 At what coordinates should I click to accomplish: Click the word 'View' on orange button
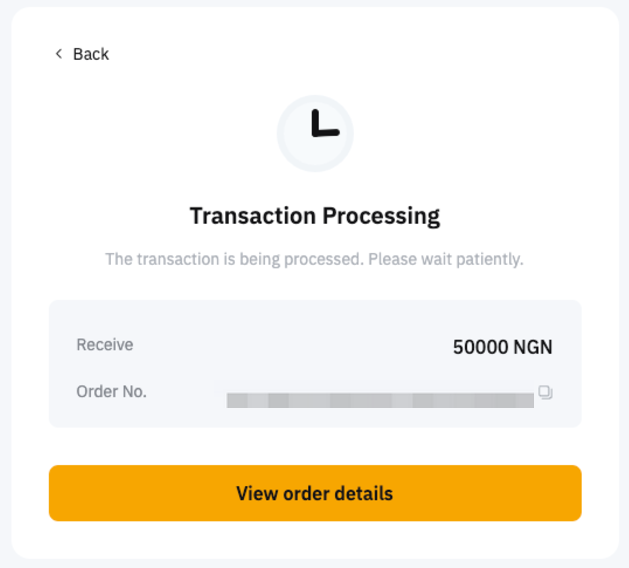coord(255,493)
